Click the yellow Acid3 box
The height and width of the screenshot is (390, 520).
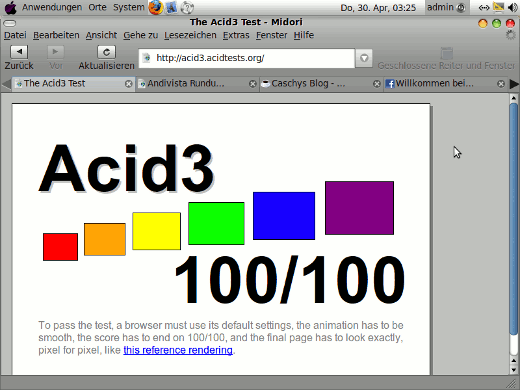(156, 231)
